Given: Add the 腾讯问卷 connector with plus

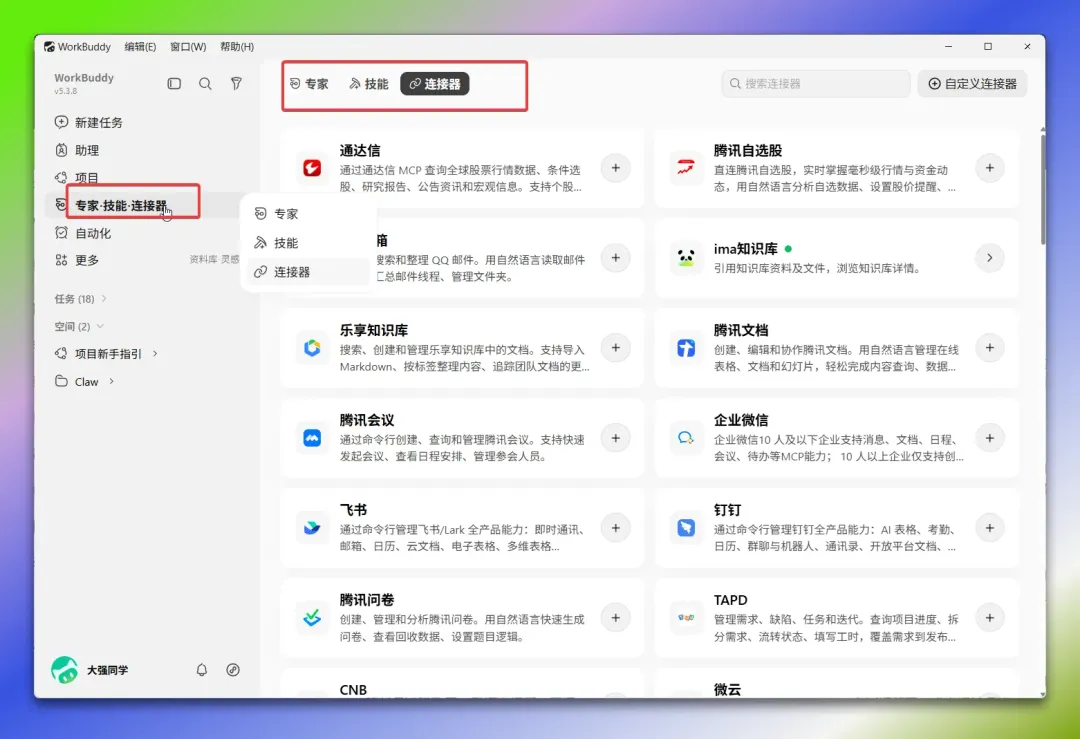Looking at the screenshot, I should click(x=616, y=618).
